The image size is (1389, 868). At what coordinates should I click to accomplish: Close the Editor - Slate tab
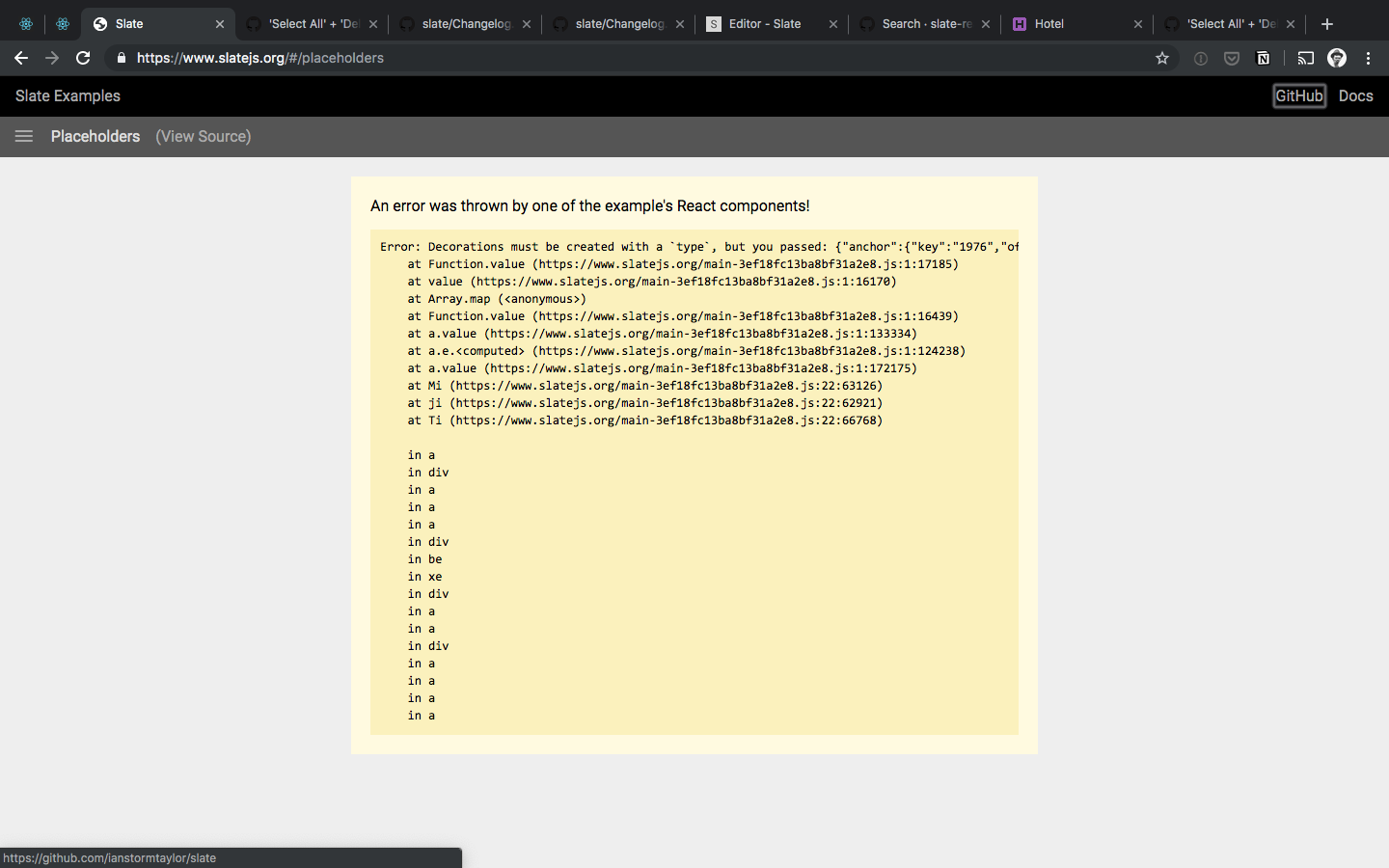pyautogui.click(x=833, y=24)
